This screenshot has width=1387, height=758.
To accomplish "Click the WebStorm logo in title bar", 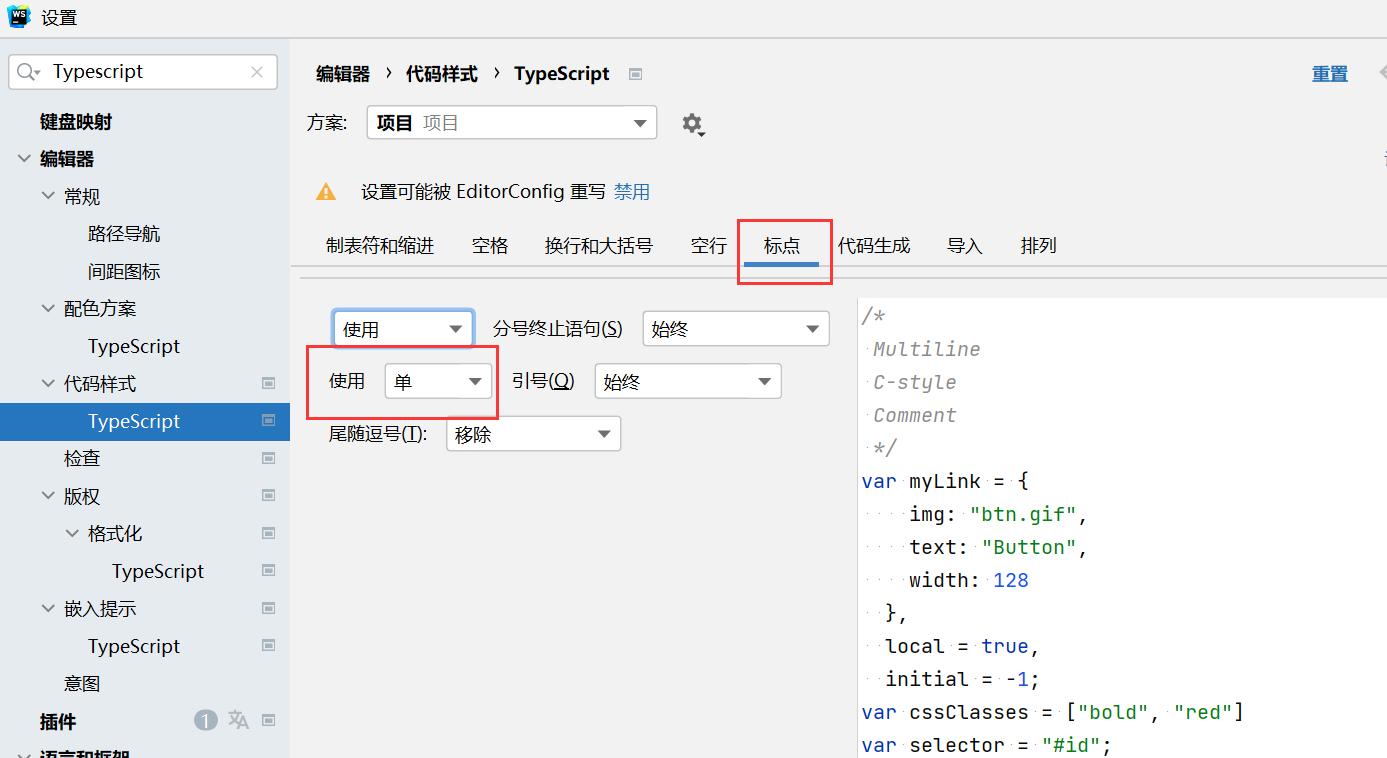I will pyautogui.click(x=19, y=17).
